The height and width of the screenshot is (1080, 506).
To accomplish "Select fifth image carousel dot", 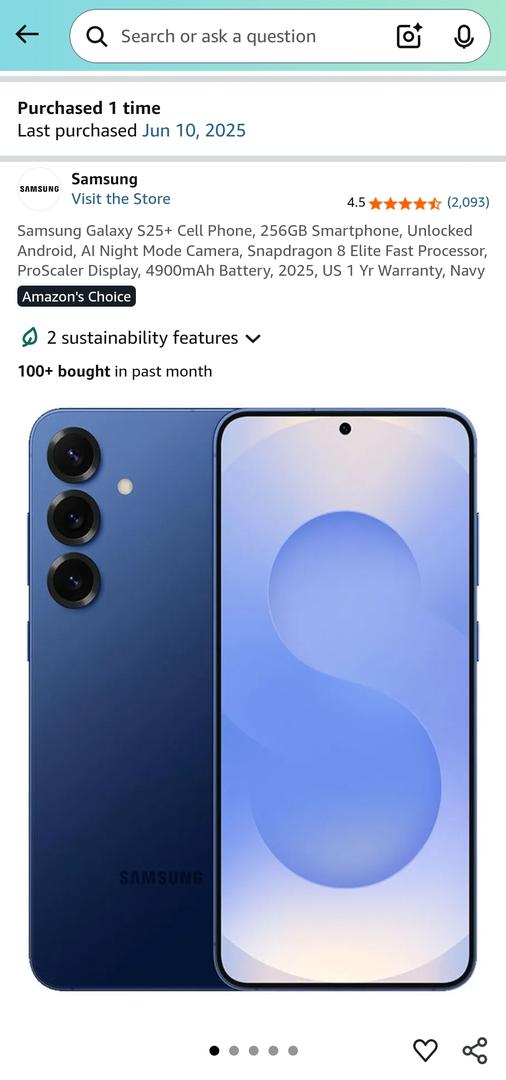I will pos(293,1050).
